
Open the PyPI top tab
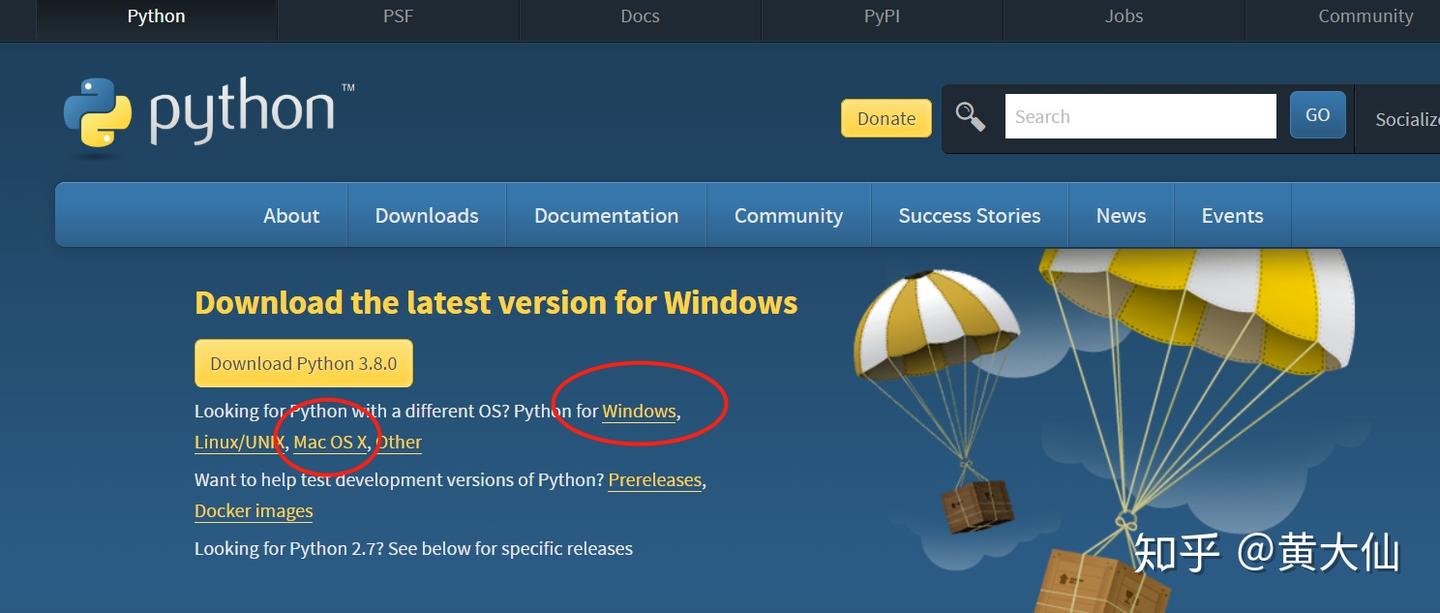point(882,16)
